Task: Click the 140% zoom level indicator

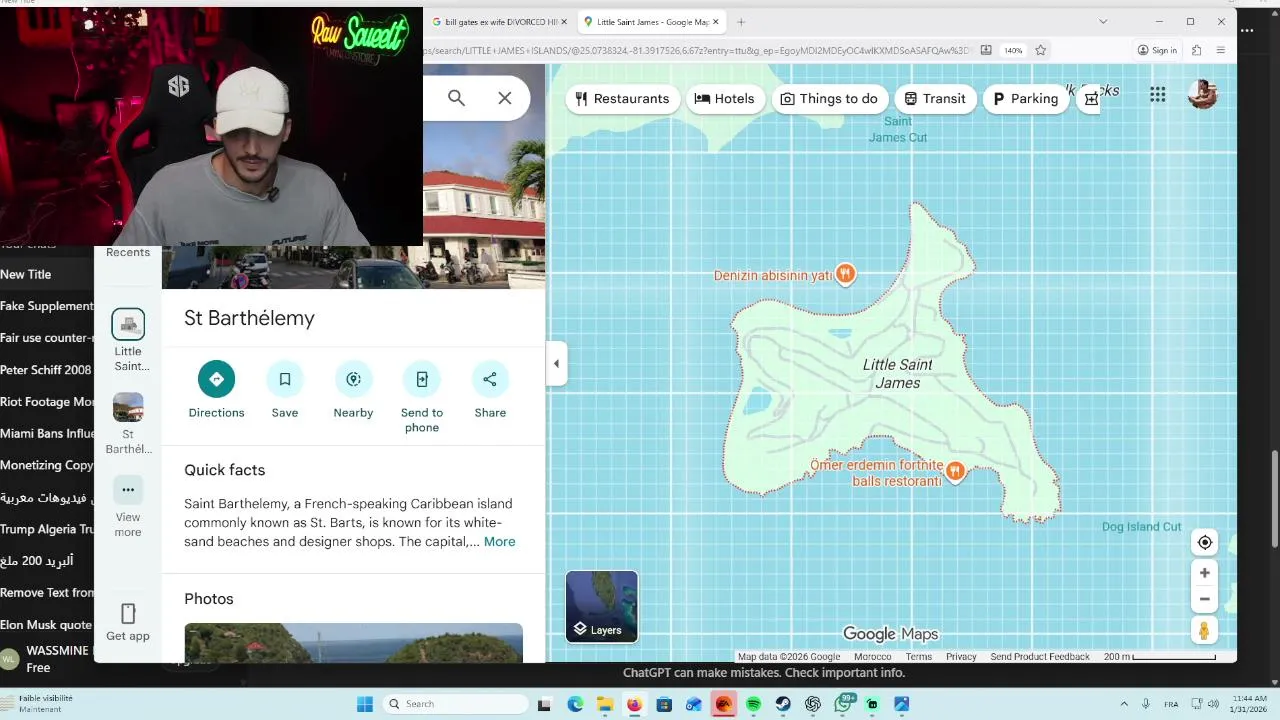Action: click(x=1013, y=50)
